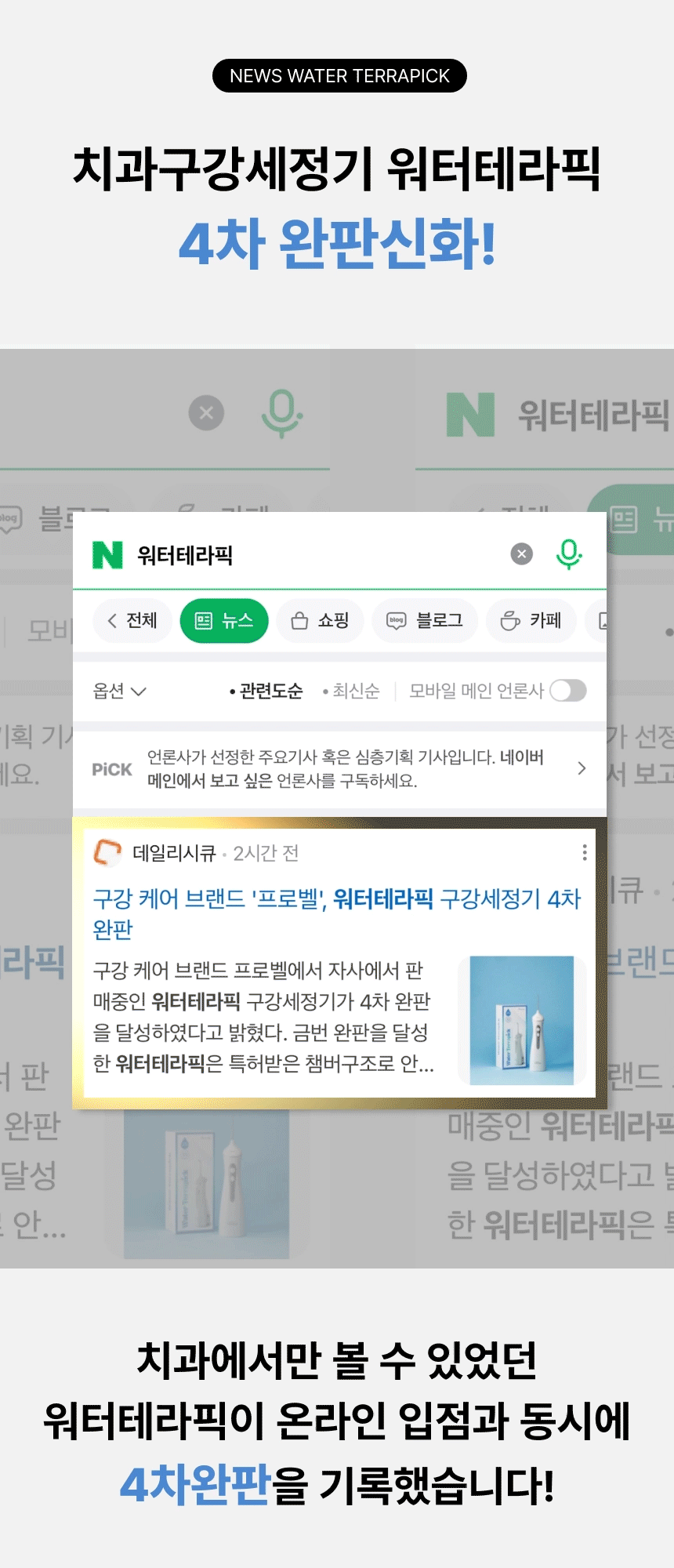The image size is (674, 1568).
Task: Expand the 옵션 dropdown
Action: 119,691
